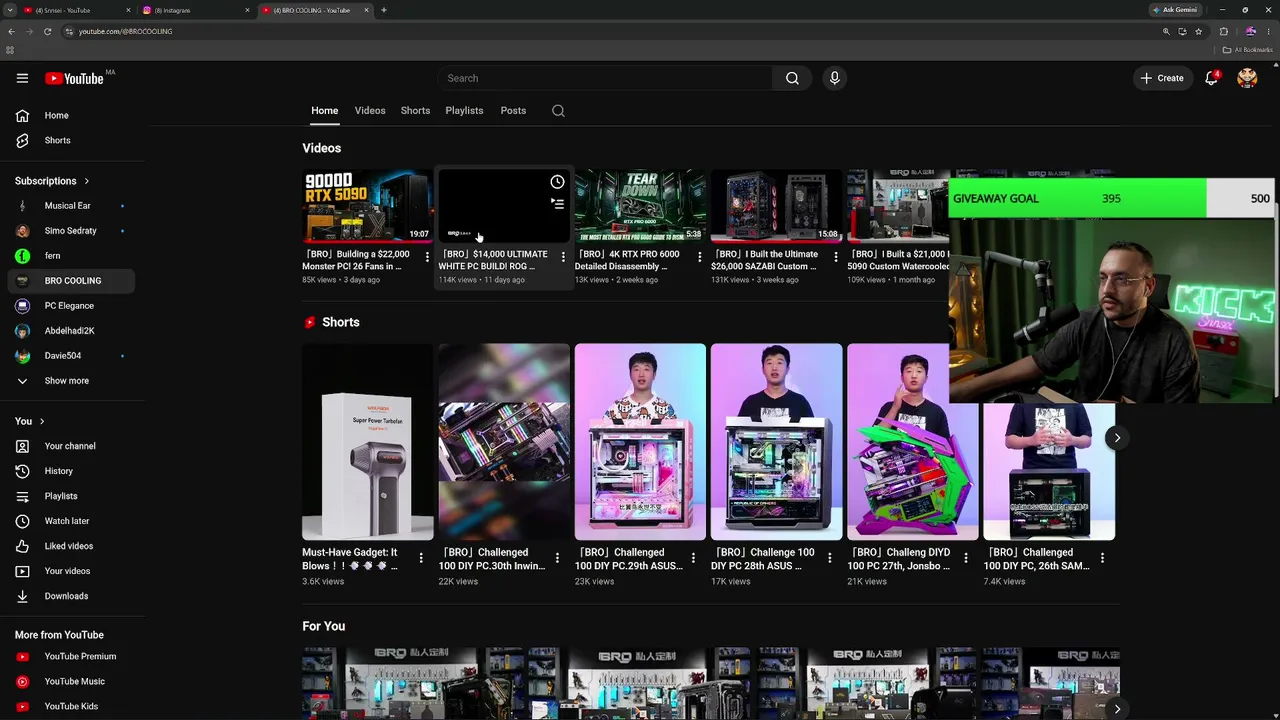
Task: Open options menu for the 4K RTX PRO 6000 video
Action: click(x=699, y=258)
